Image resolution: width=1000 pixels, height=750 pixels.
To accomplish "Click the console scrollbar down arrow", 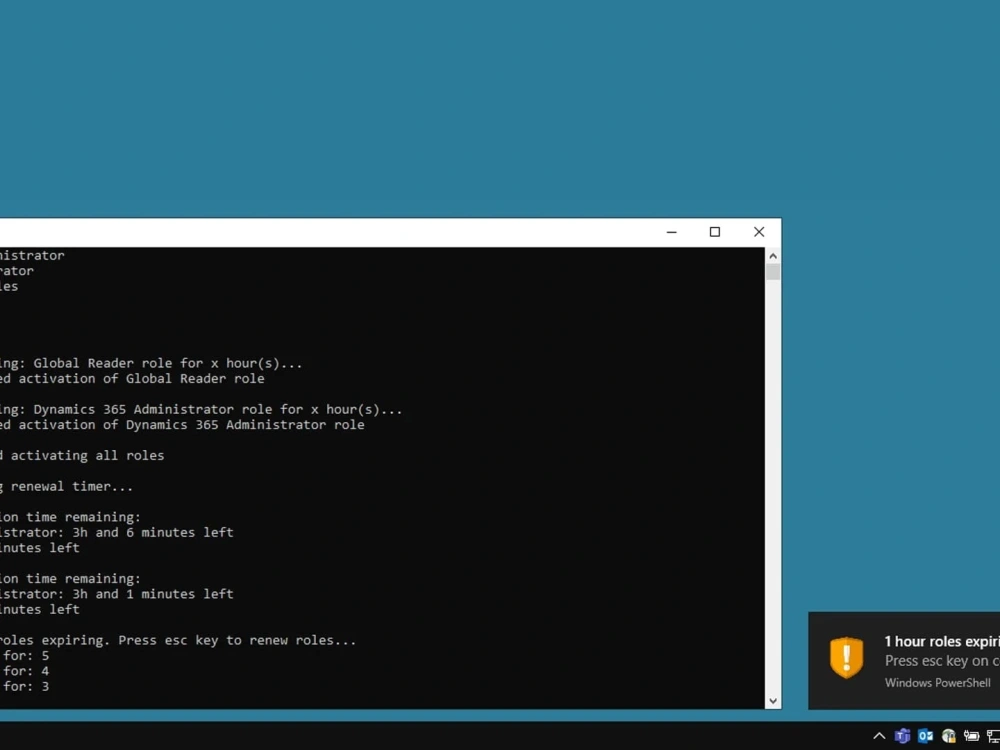I will 773,701.
